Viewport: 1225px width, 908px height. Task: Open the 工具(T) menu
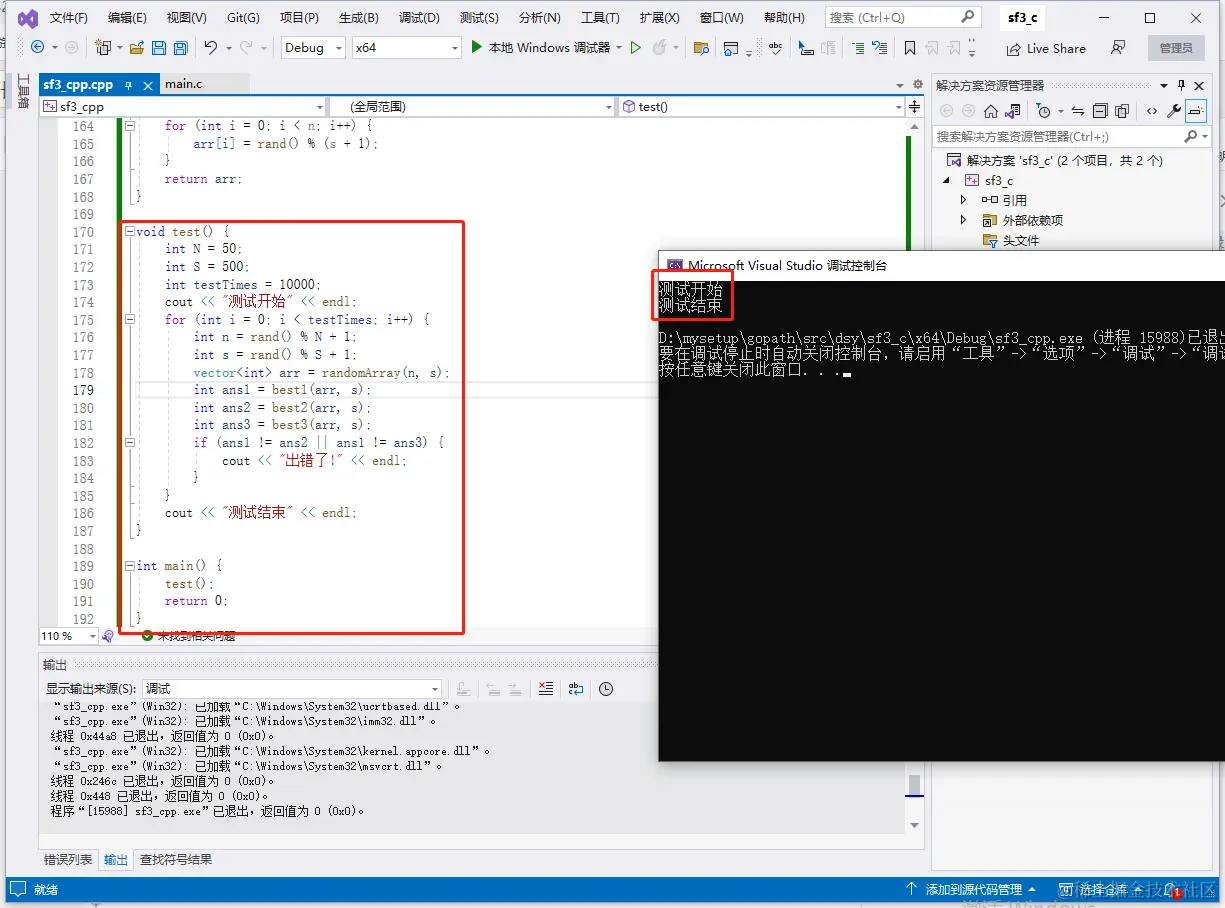tap(600, 17)
